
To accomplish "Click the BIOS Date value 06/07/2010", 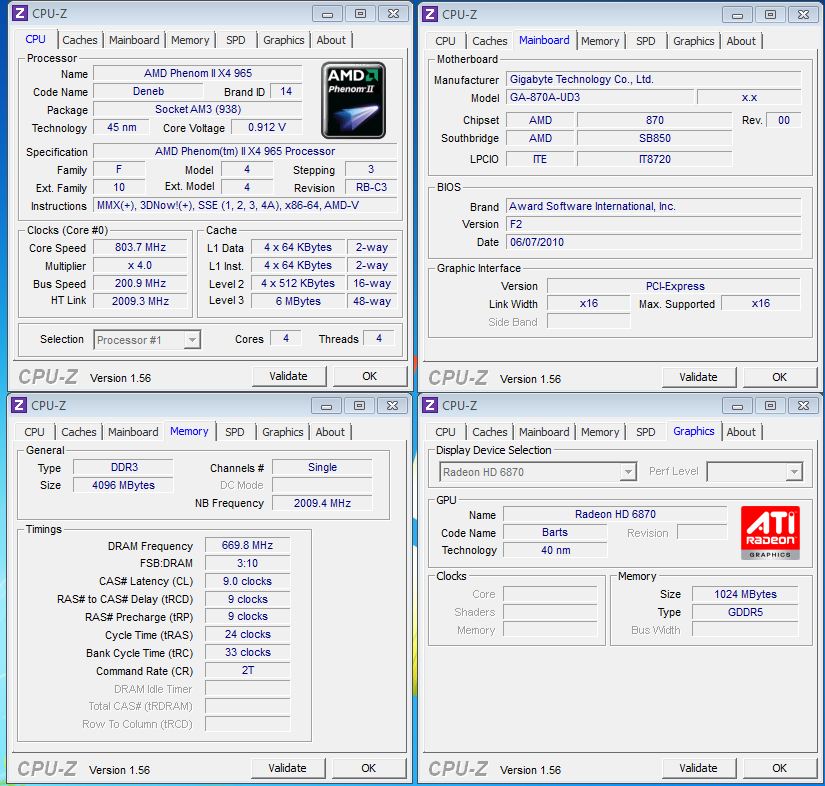I will 653,242.
